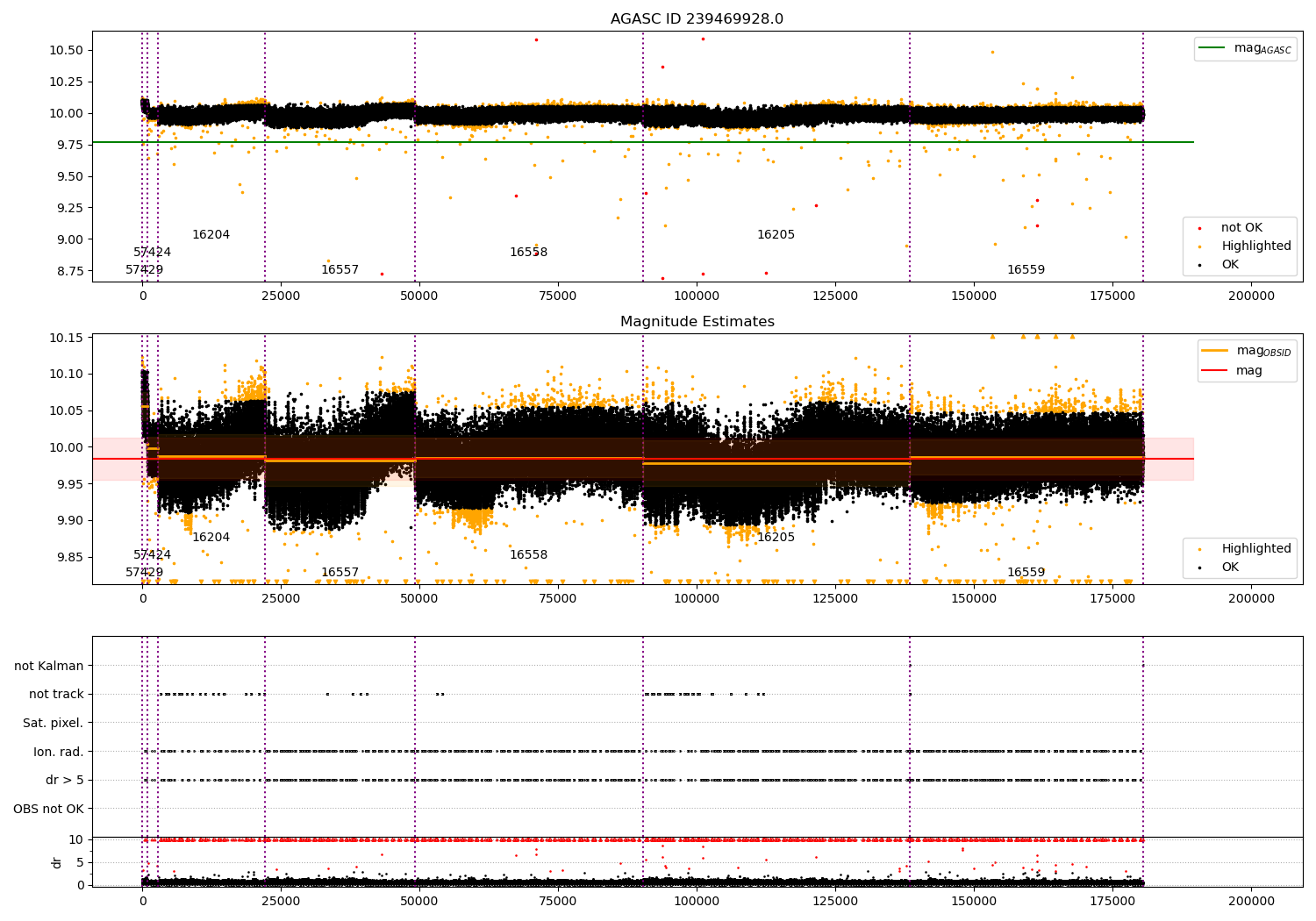Click the rotated "dr" axis label

(x=57, y=862)
